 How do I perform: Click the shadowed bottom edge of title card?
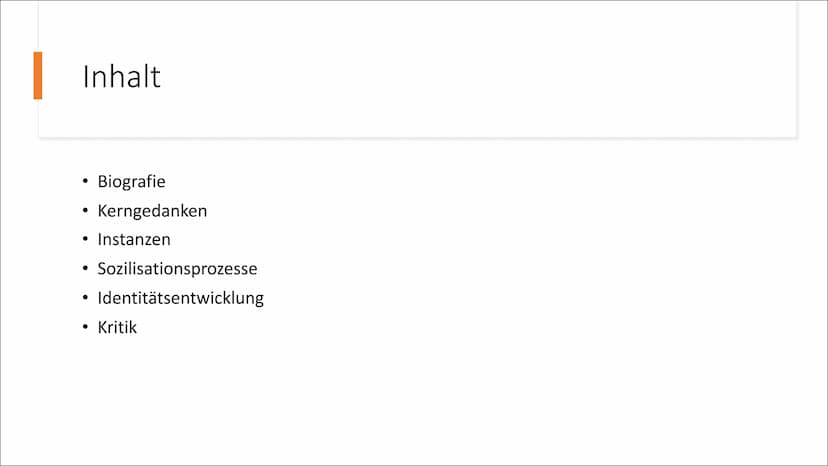coord(417,137)
